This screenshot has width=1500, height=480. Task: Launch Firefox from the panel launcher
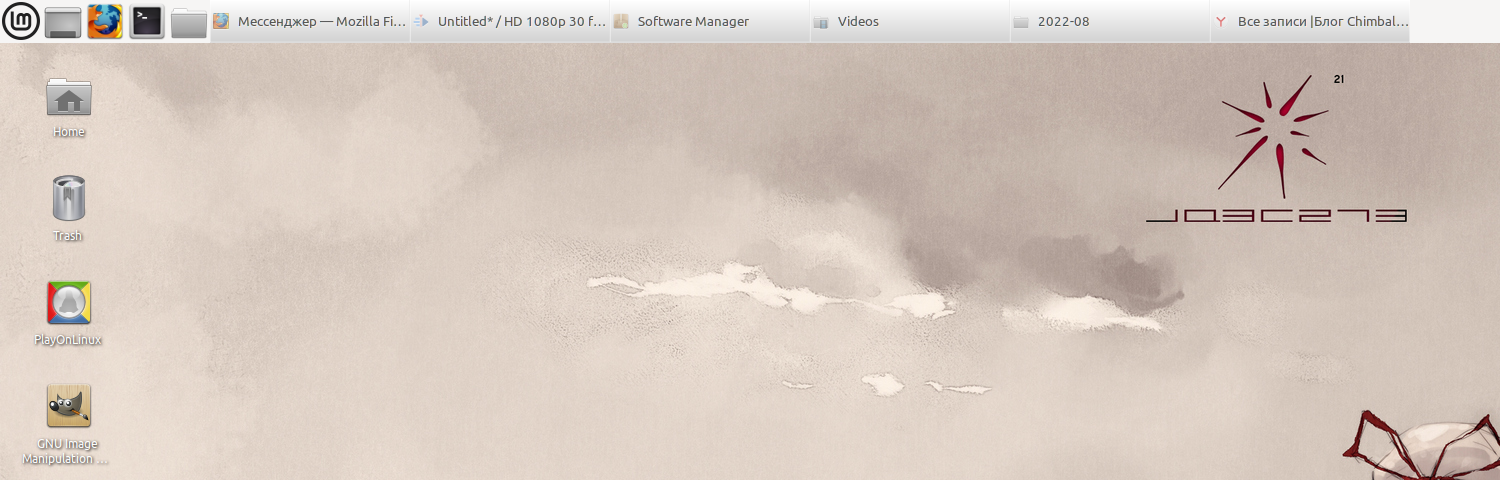click(105, 21)
